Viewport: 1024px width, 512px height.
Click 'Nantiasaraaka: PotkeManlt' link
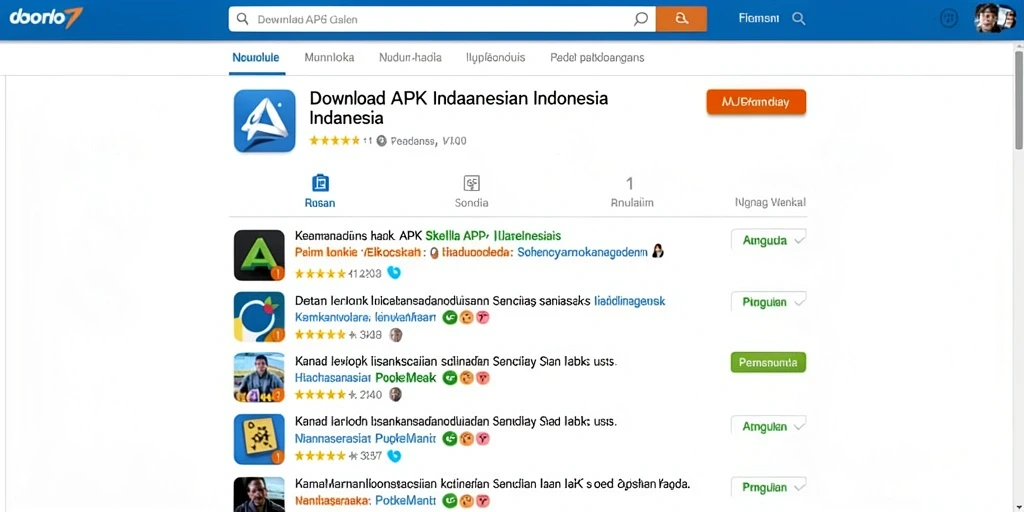click(366, 502)
